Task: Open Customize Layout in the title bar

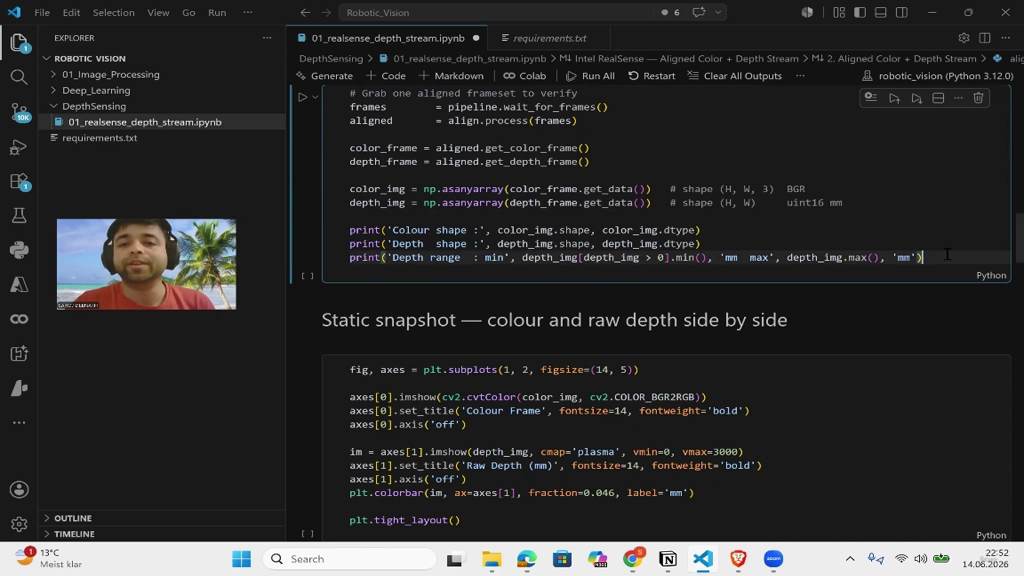Action: (839, 12)
